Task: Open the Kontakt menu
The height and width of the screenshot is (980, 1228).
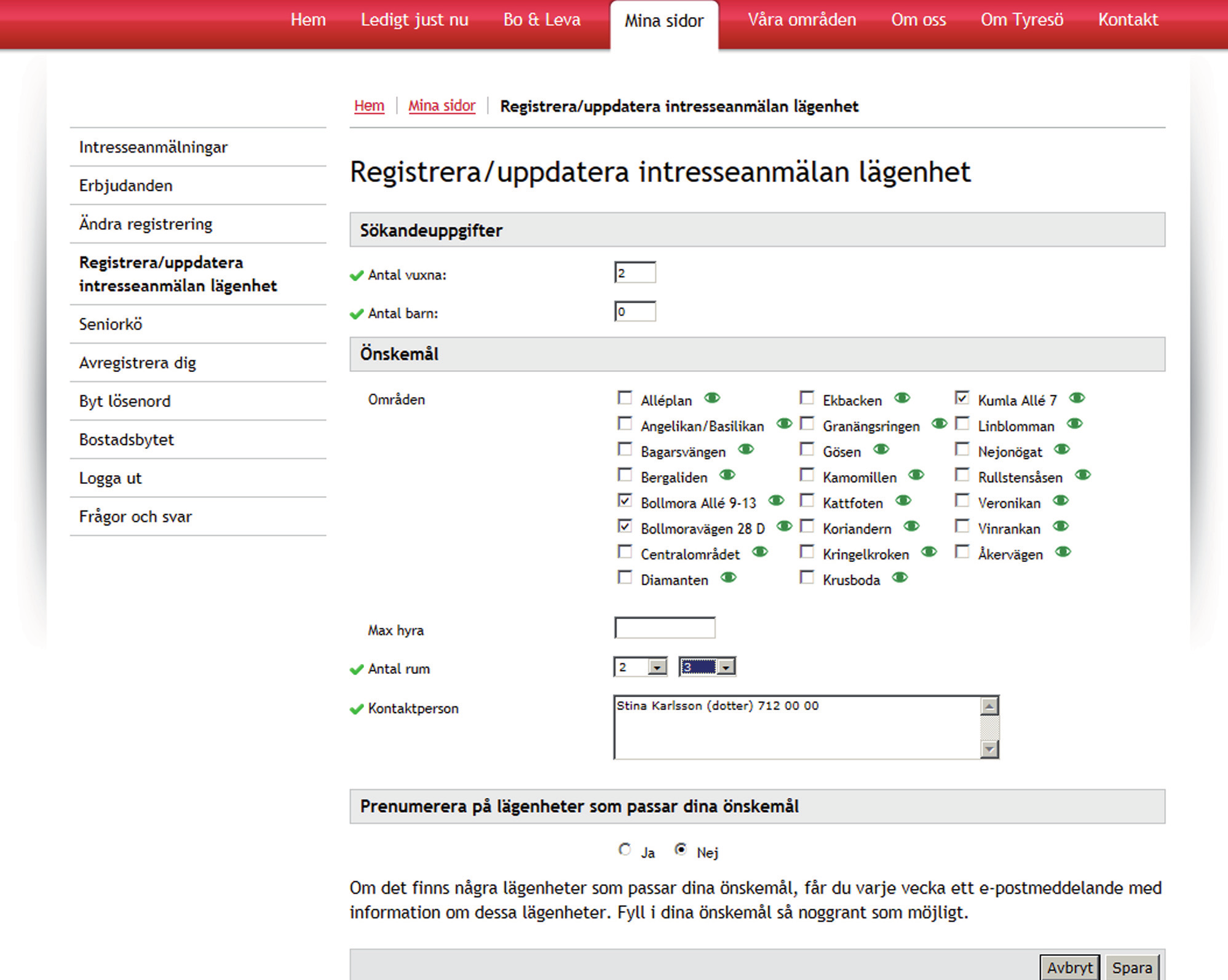Action: tap(1128, 20)
